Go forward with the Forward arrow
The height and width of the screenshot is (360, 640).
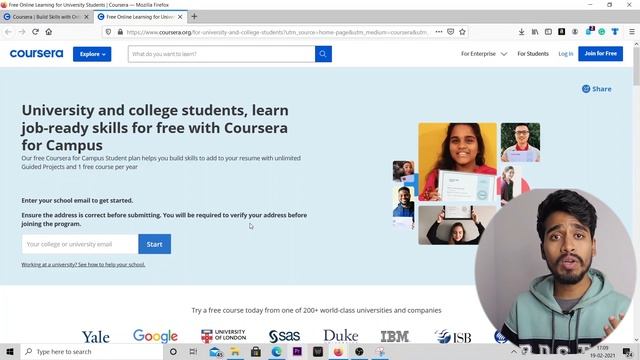tap(22, 32)
